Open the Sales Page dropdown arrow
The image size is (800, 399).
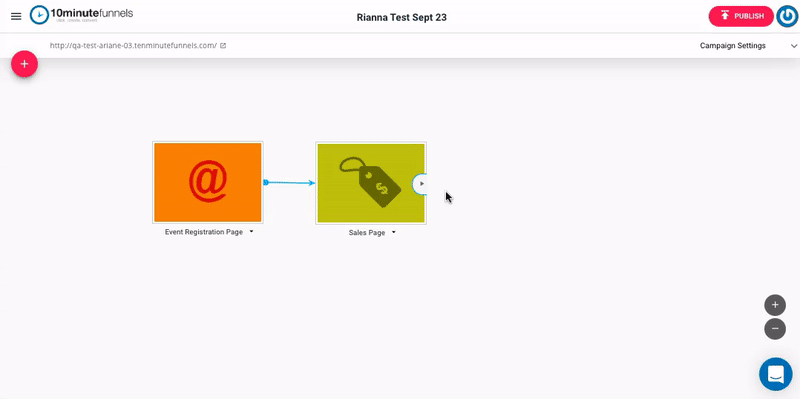[394, 232]
